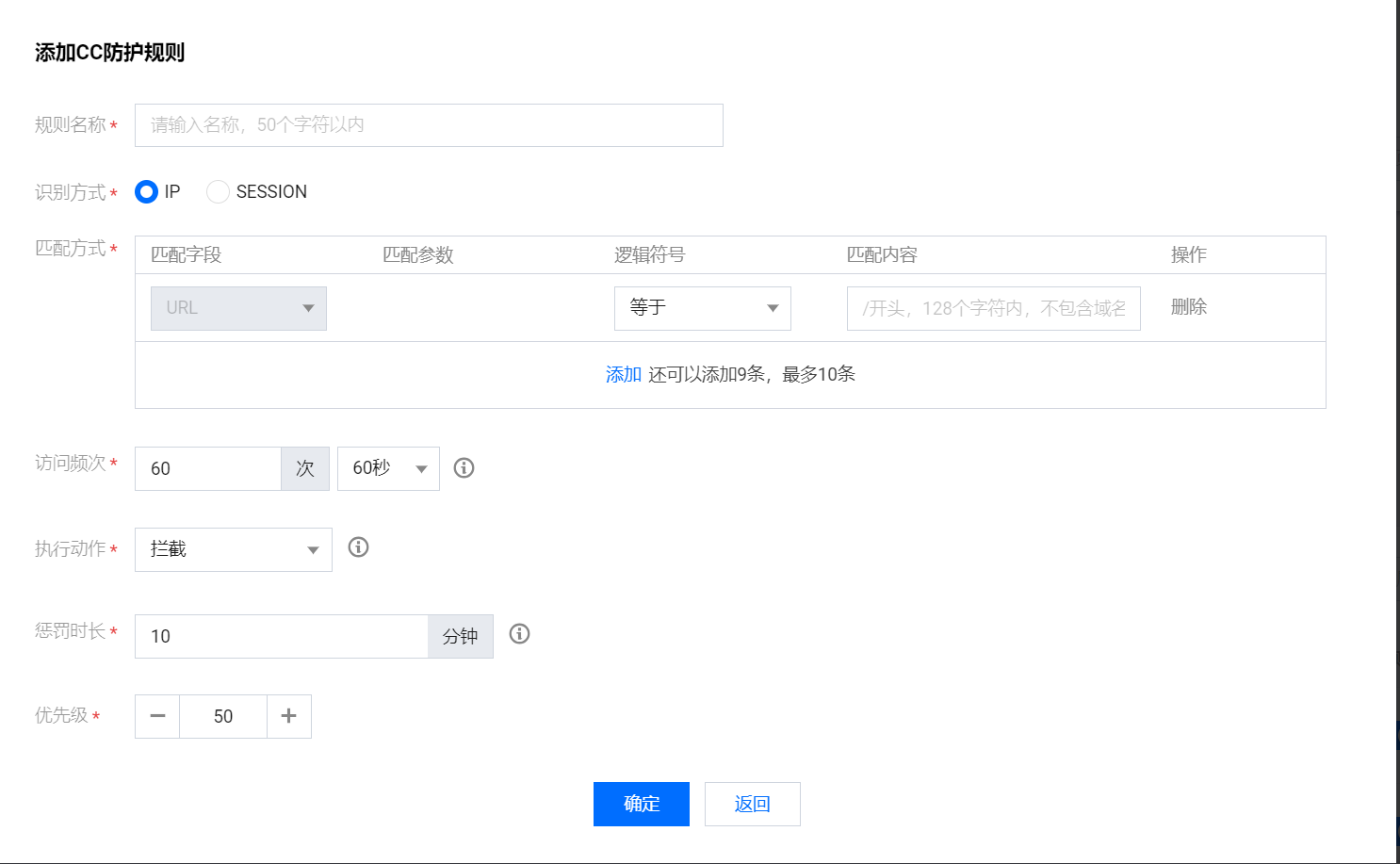Click the 确定 confirm button

pos(642,804)
